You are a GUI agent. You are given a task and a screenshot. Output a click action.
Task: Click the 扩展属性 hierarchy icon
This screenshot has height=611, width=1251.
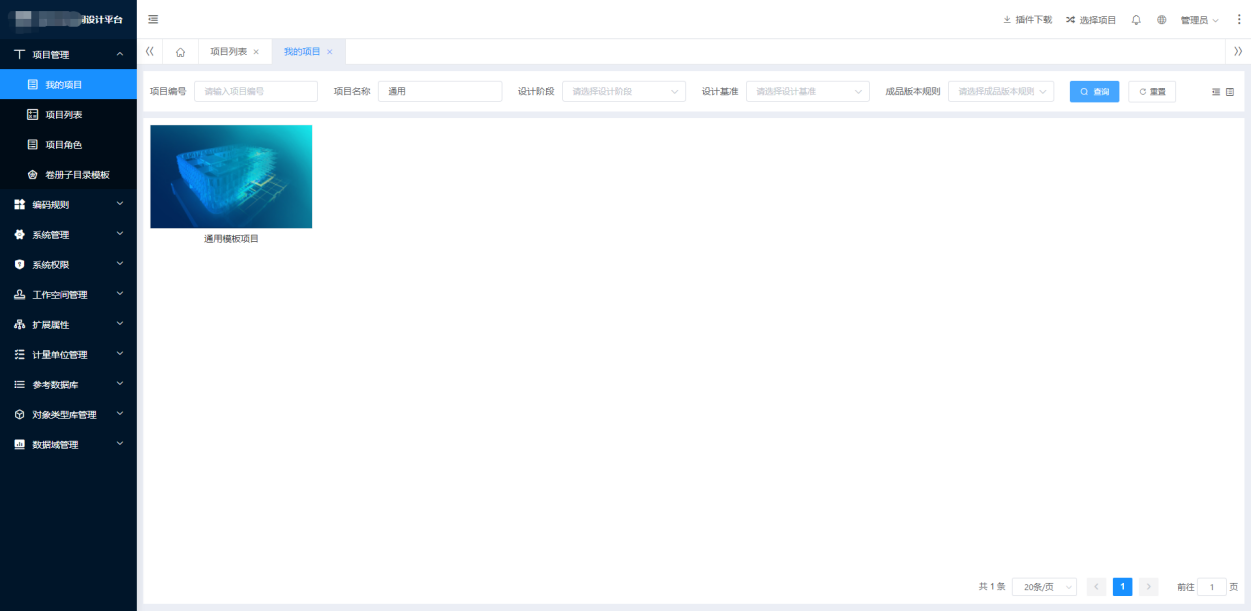[19, 324]
